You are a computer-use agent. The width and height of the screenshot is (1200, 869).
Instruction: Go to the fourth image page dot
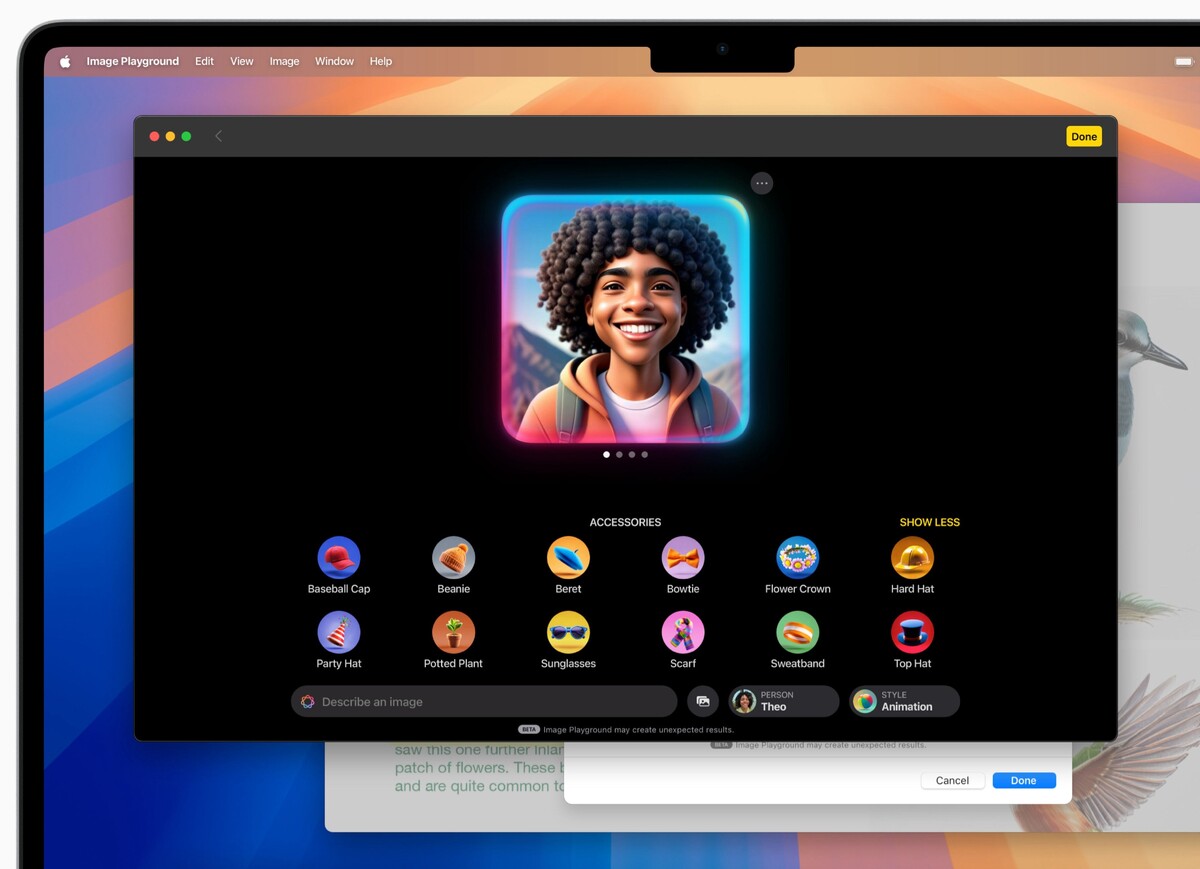[644, 454]
